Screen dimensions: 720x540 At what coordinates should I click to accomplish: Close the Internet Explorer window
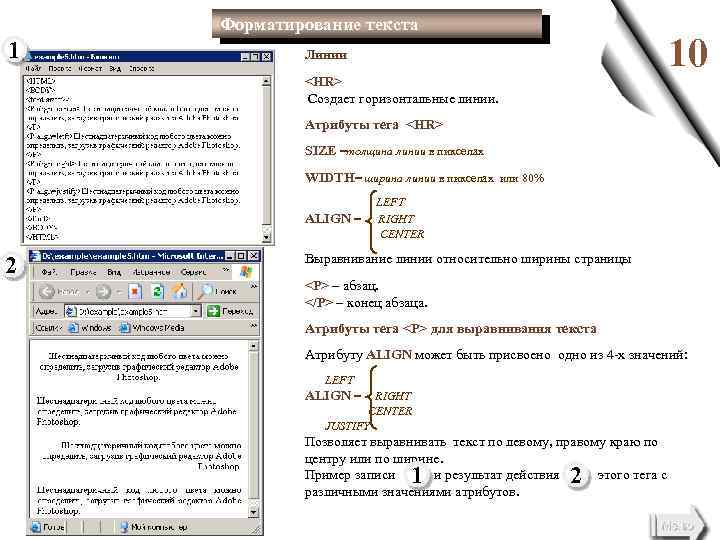pos(253,256)
